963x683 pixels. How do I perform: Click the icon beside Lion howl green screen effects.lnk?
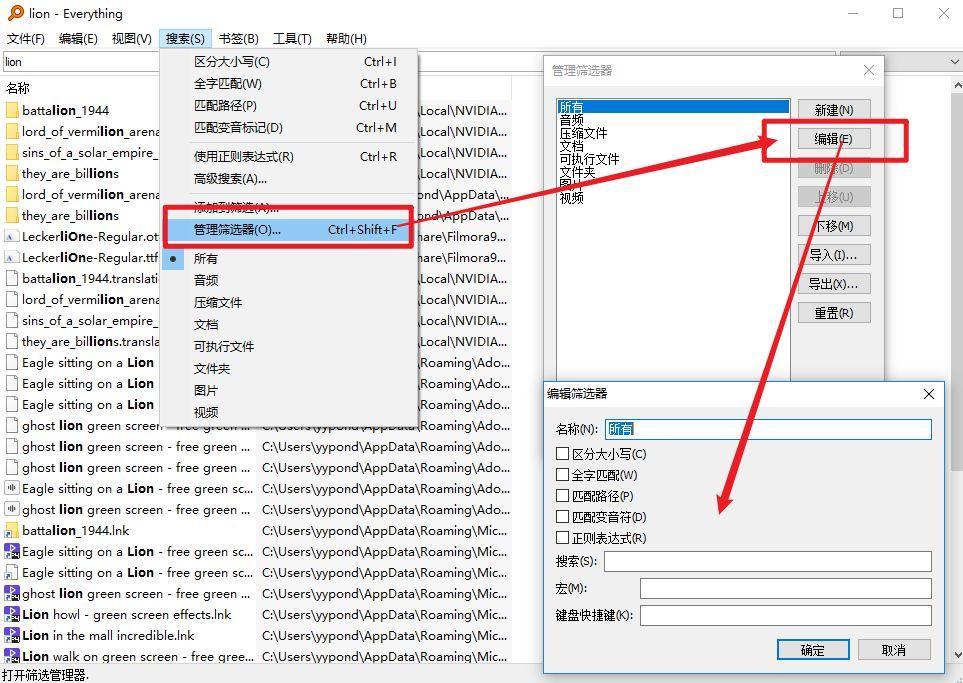pos(10,614)
